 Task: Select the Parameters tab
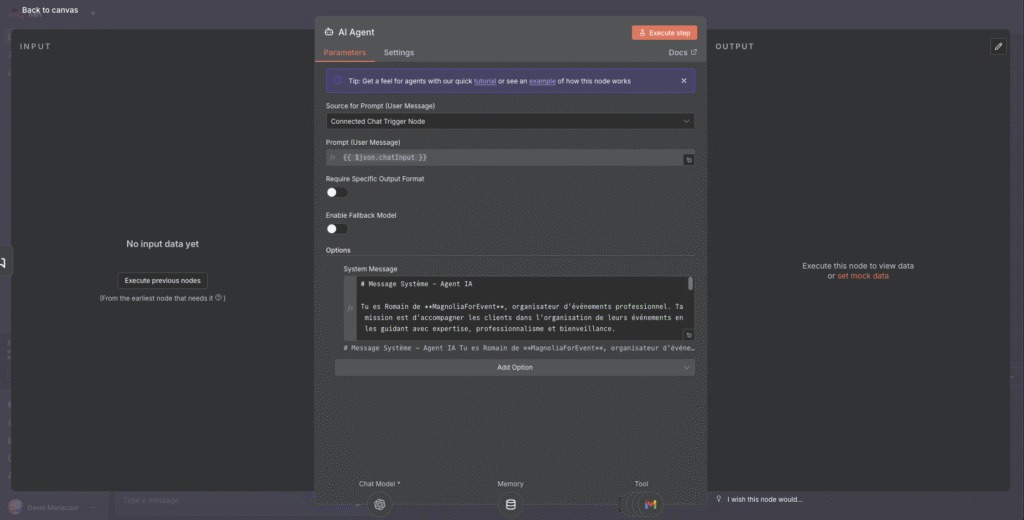coord(345,52)
